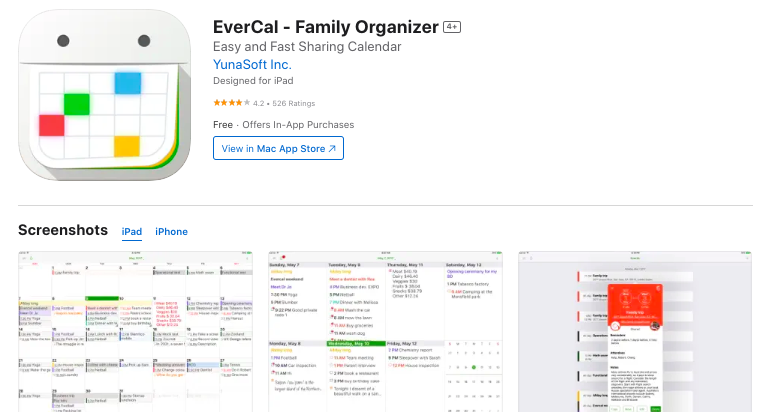Click the green square on the app icon

tap(76, 103)
